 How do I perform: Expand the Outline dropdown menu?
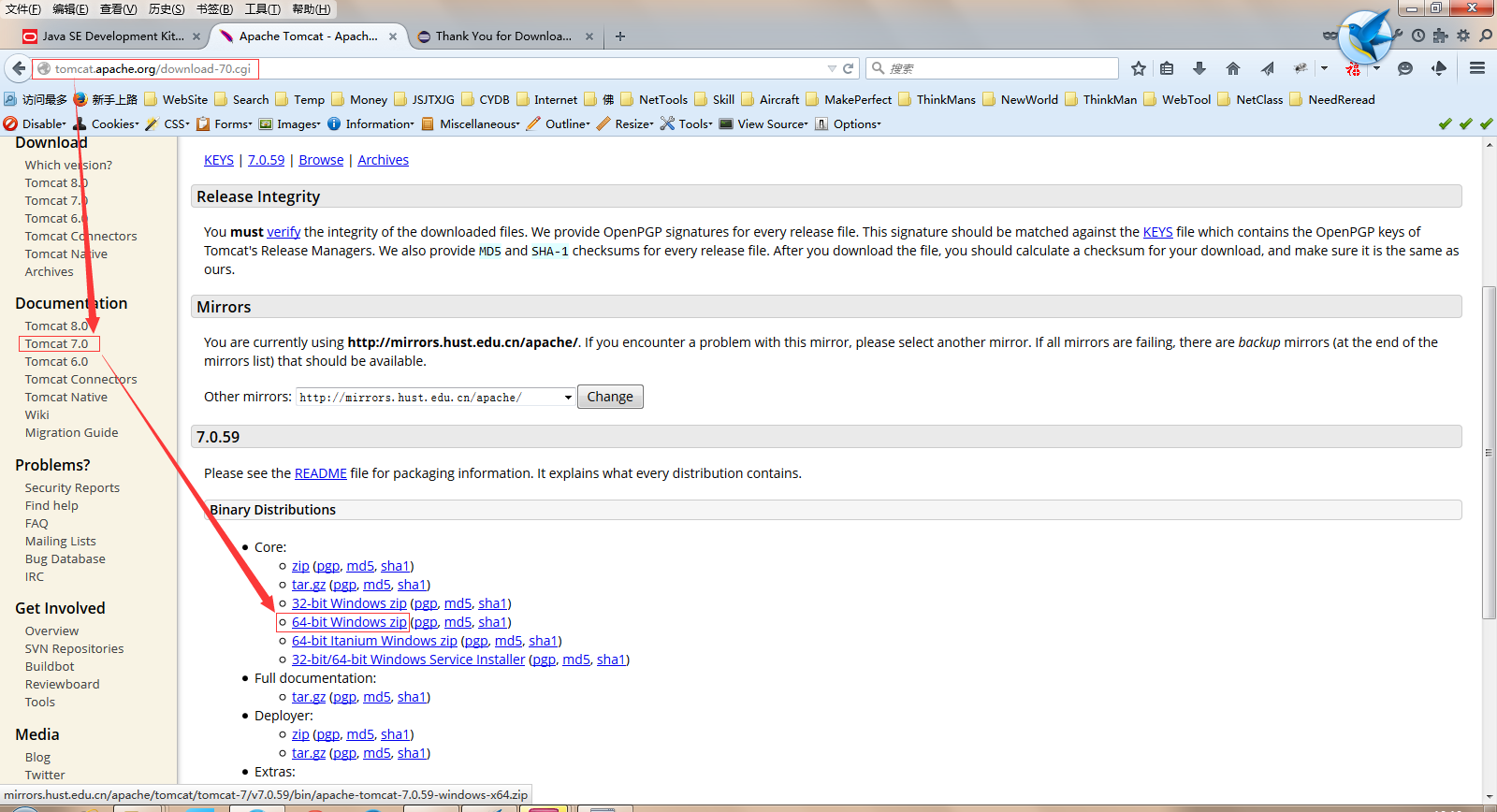pos(559,123)
